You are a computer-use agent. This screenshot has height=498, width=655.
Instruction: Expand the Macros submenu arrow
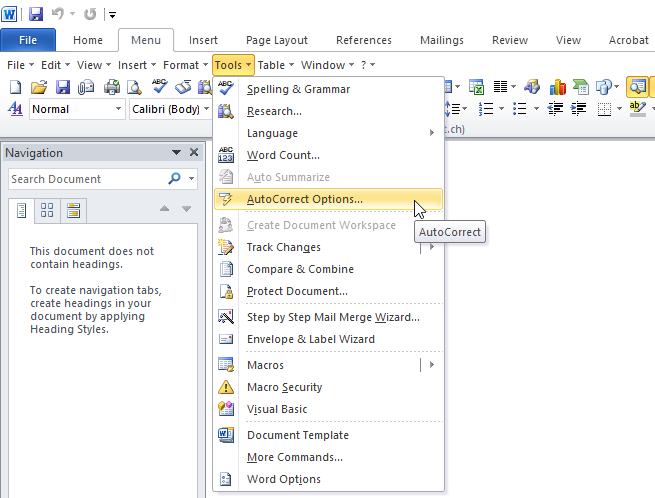(432, 365)
